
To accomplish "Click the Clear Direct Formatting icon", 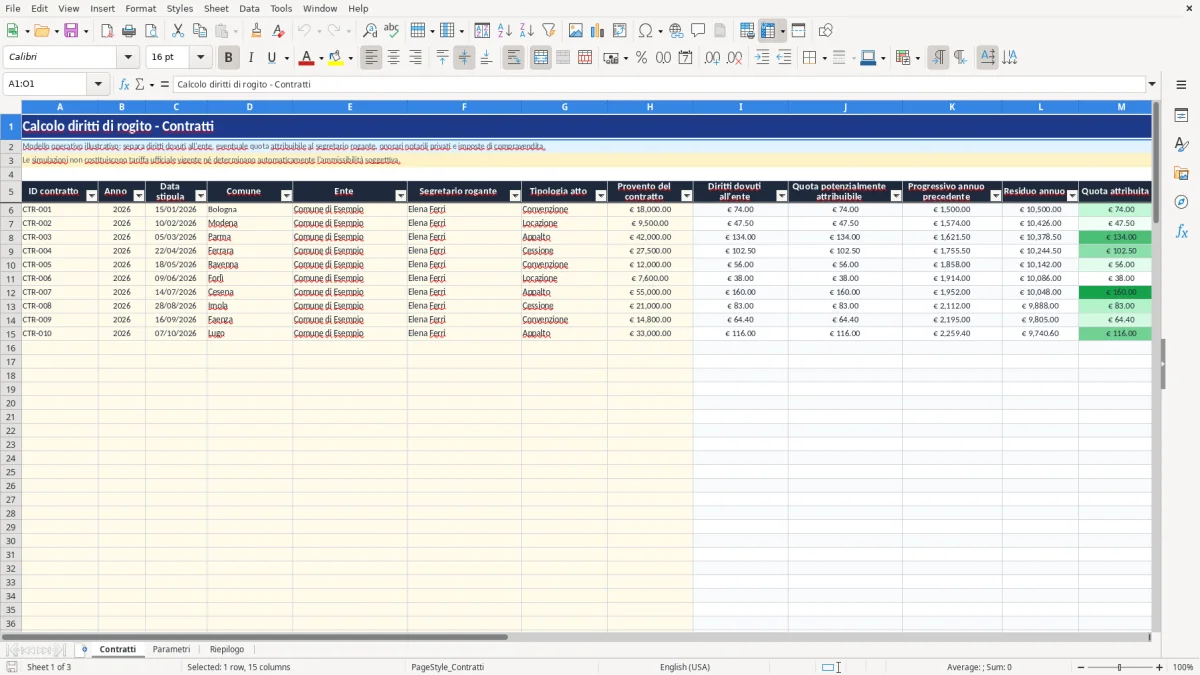I will pos(279,31).
